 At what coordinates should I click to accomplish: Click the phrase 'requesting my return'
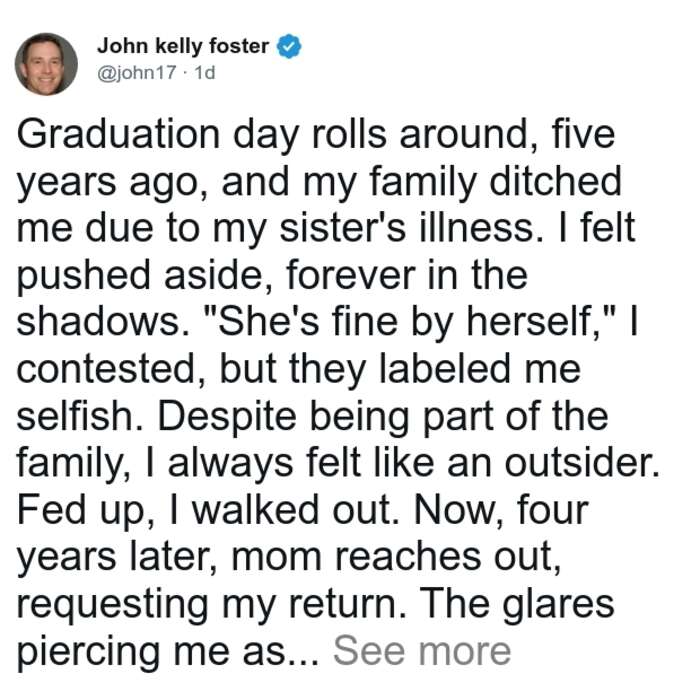205,604
